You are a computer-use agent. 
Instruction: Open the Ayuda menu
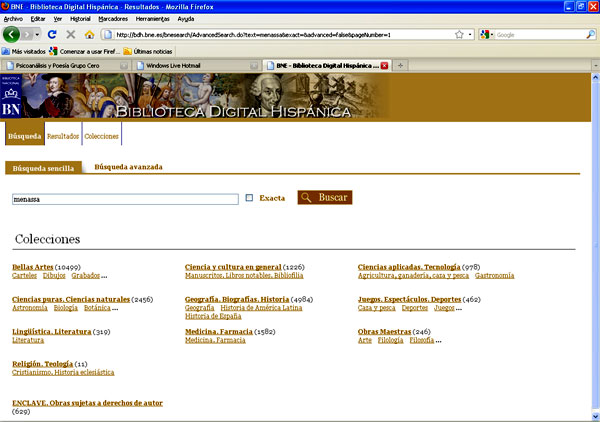pyautogui.click(x=186, y=19)
